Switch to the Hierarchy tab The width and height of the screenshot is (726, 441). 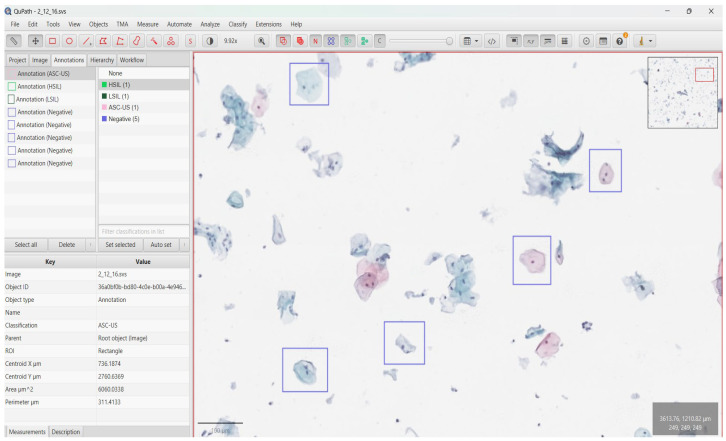102,60
